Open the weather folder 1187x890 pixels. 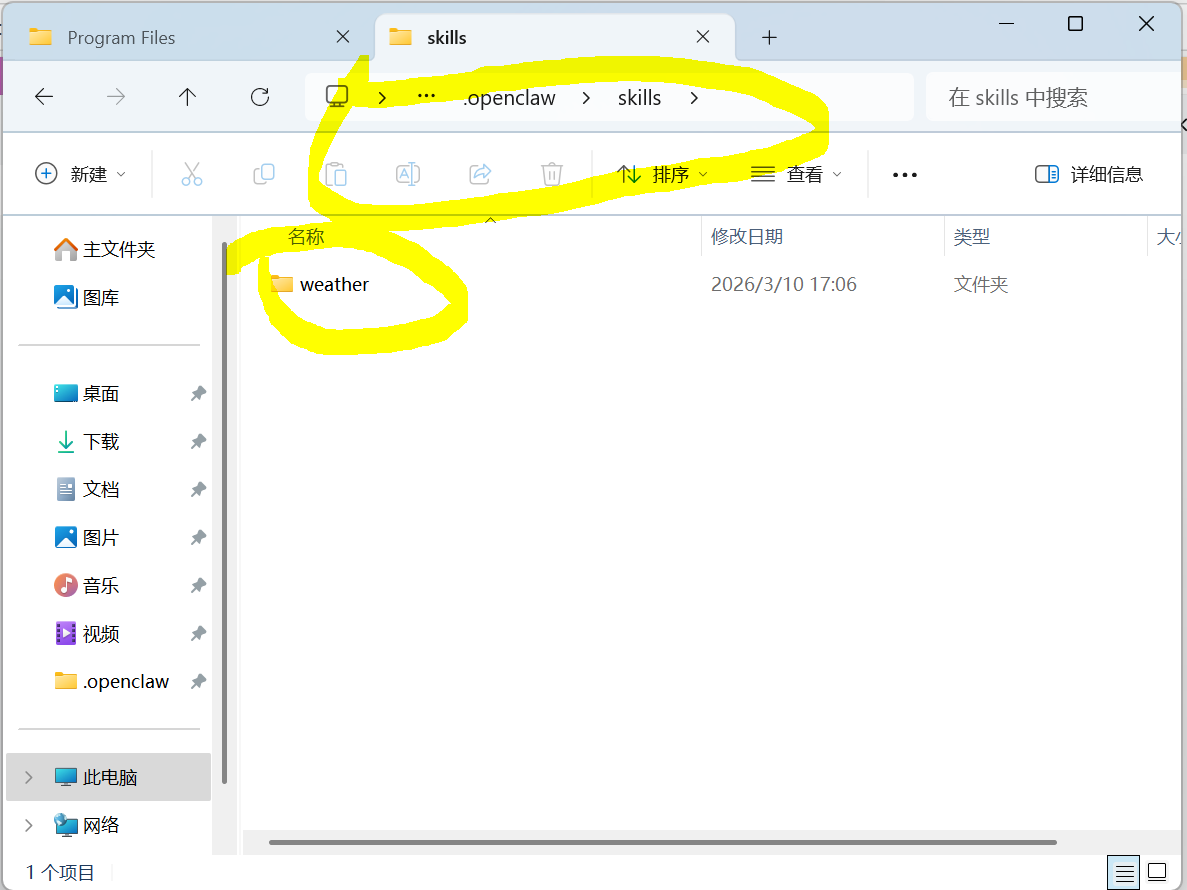tap(334, 284)
